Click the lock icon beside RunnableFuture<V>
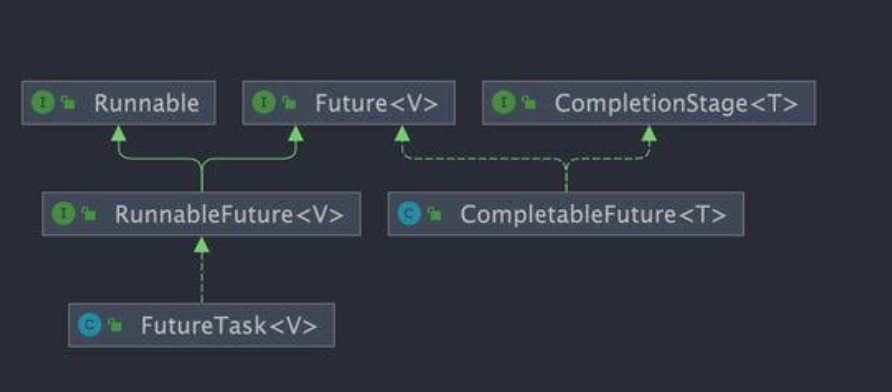This screenshot has height=392, width=892. 89,214
